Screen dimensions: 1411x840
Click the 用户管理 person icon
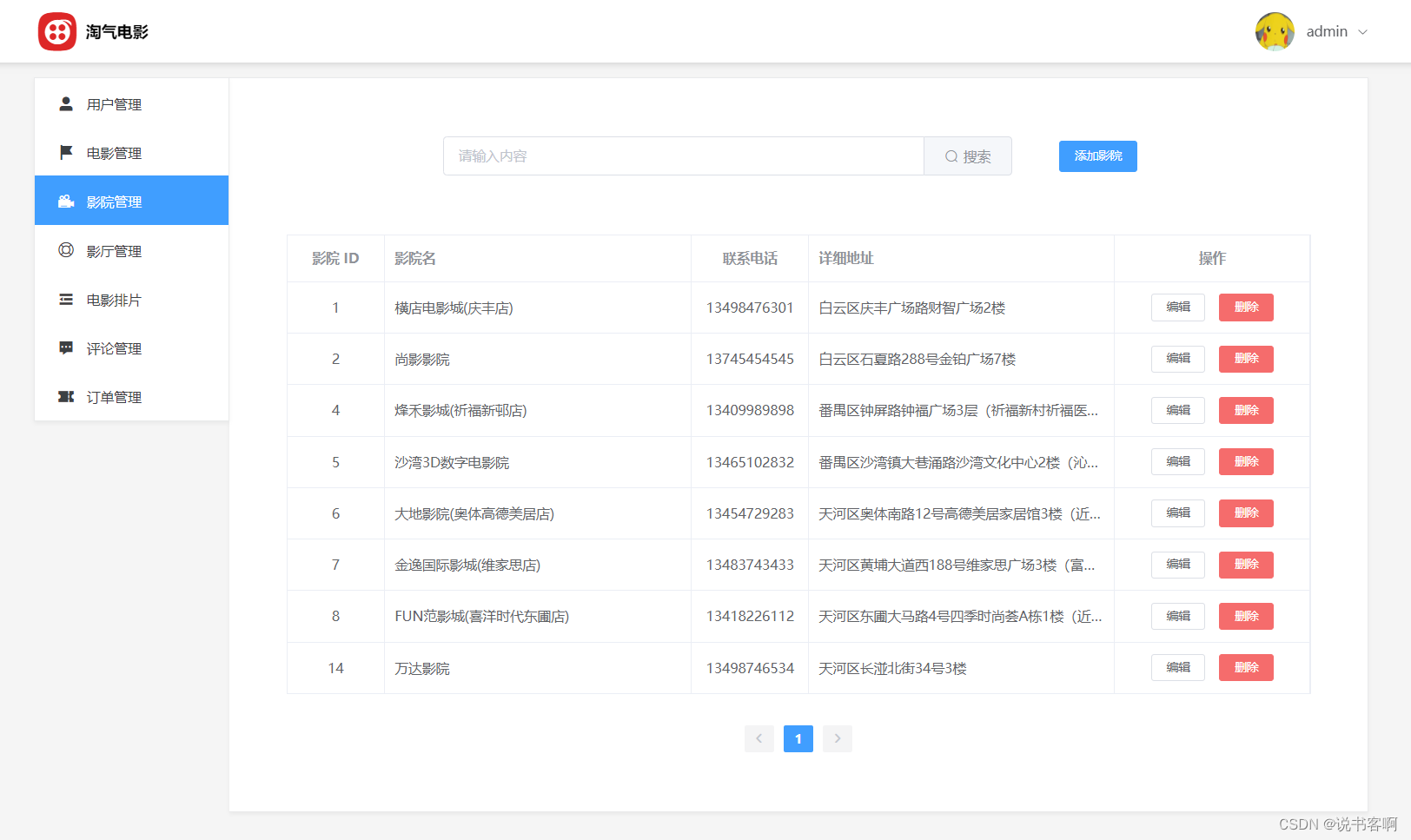(66, 104)
